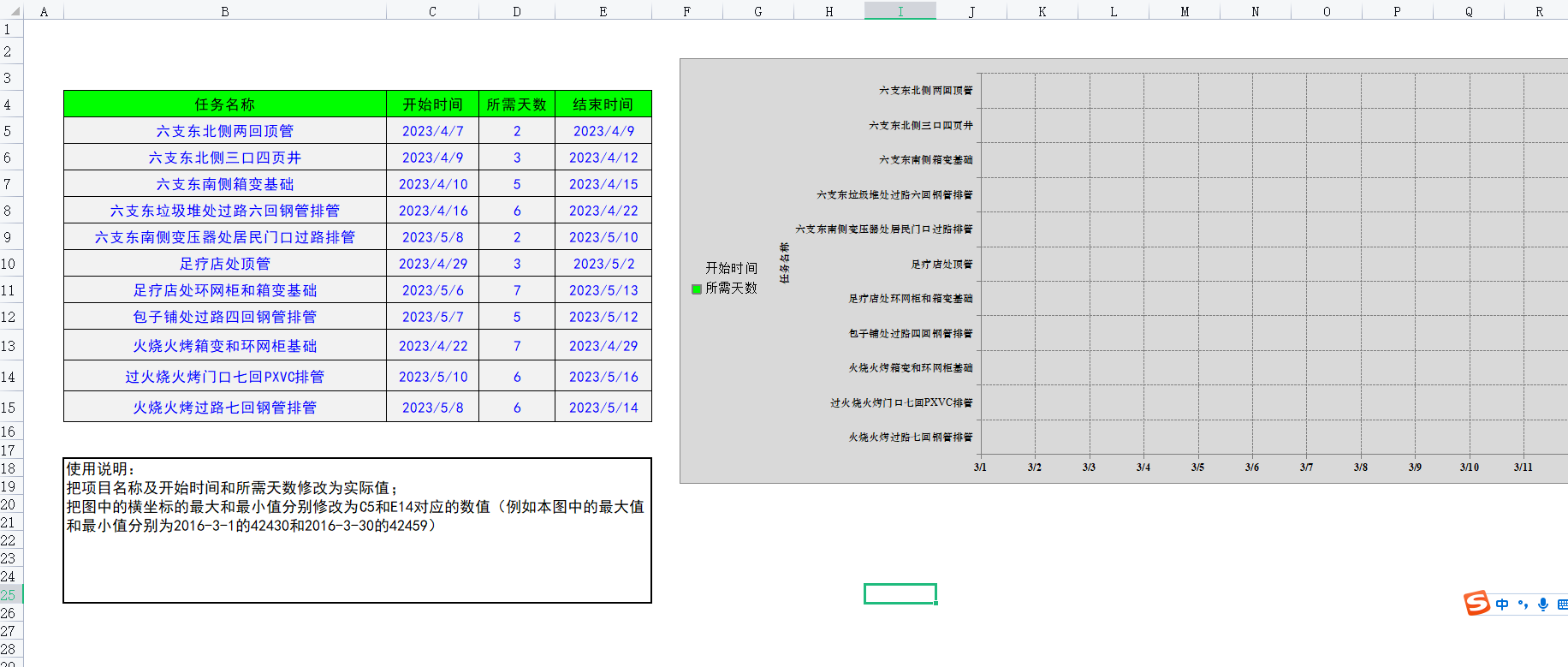Click start date 2023/5/7 cell
Screen dimensions: 1568x667
coord(432,317)
